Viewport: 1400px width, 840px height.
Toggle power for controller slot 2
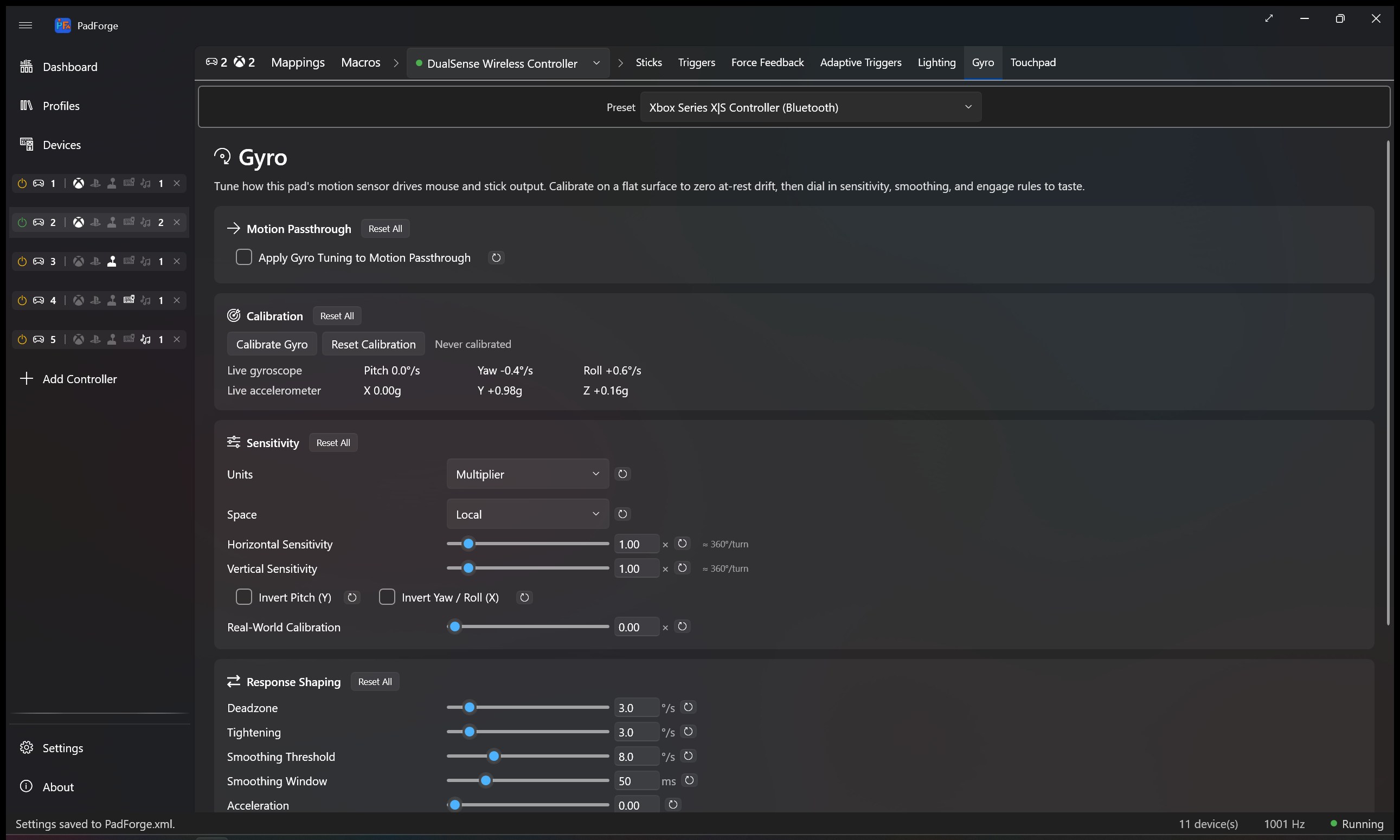(22, 222)
